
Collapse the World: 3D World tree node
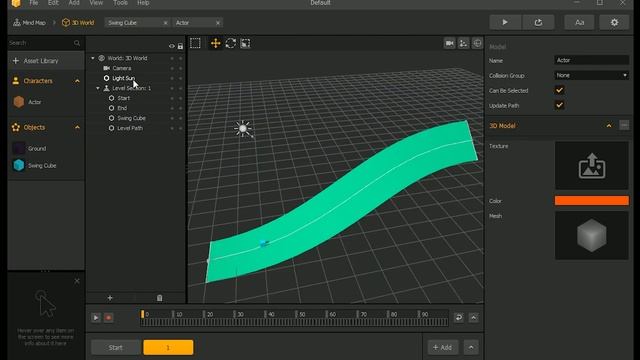(93, 58)
